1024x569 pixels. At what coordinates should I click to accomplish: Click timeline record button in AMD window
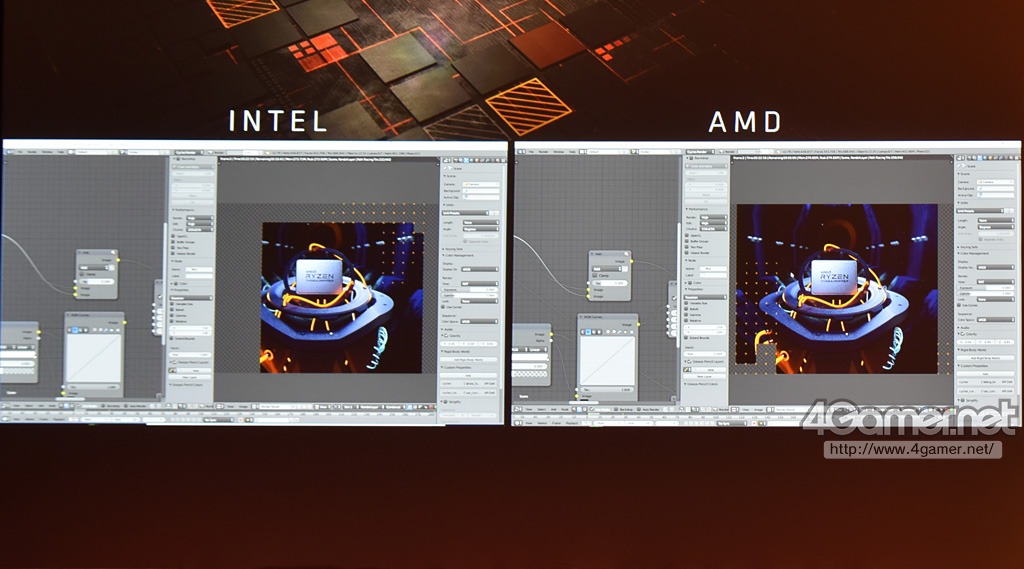point(754,423)
